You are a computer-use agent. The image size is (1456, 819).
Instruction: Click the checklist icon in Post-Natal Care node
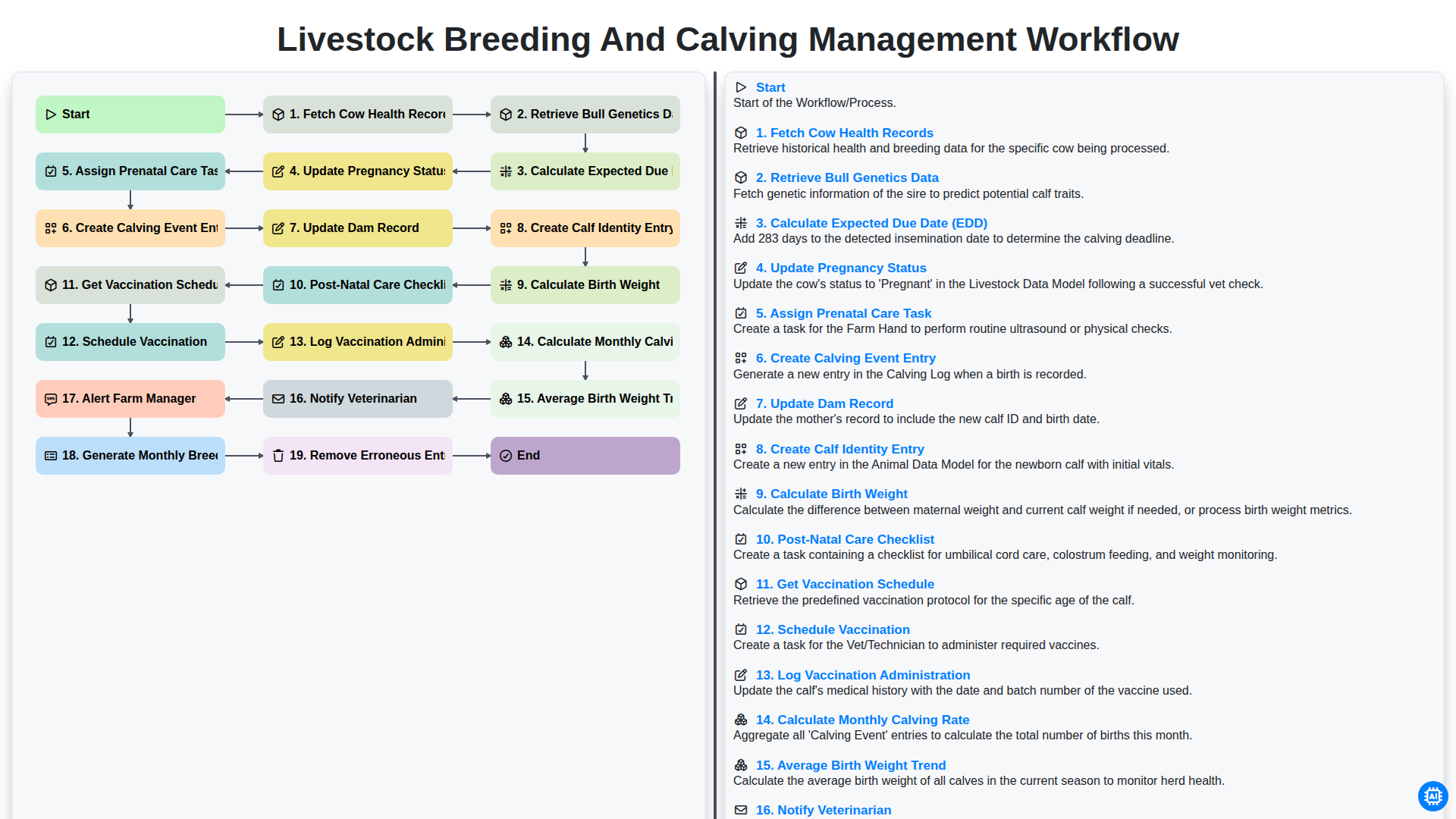coord(278,285)
